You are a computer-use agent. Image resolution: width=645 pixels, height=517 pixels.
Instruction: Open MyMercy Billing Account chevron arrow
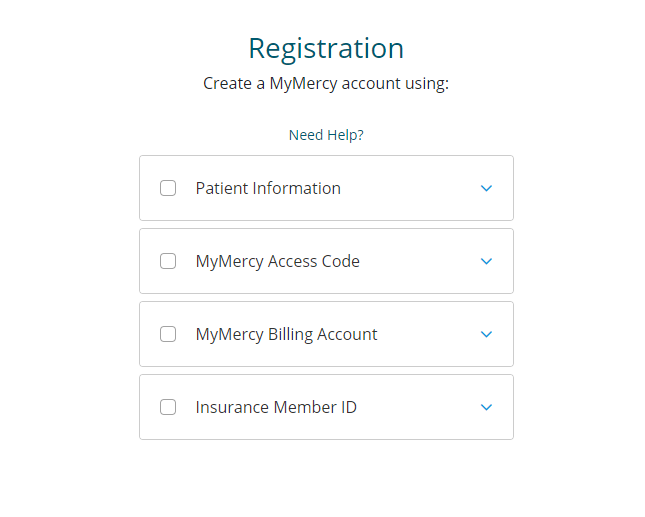(486, 334)
